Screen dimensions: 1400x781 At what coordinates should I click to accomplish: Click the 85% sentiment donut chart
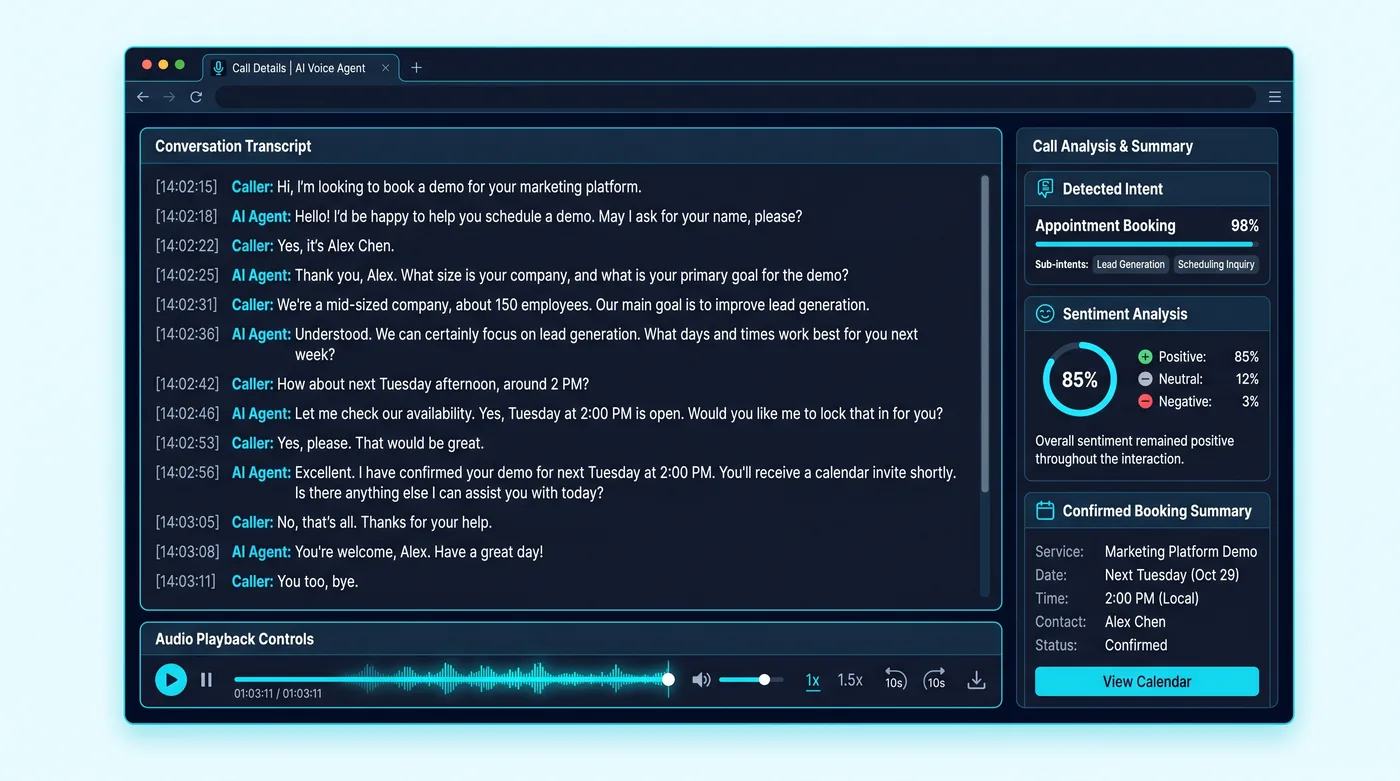pyautogui.click(x=1080, y=380)
